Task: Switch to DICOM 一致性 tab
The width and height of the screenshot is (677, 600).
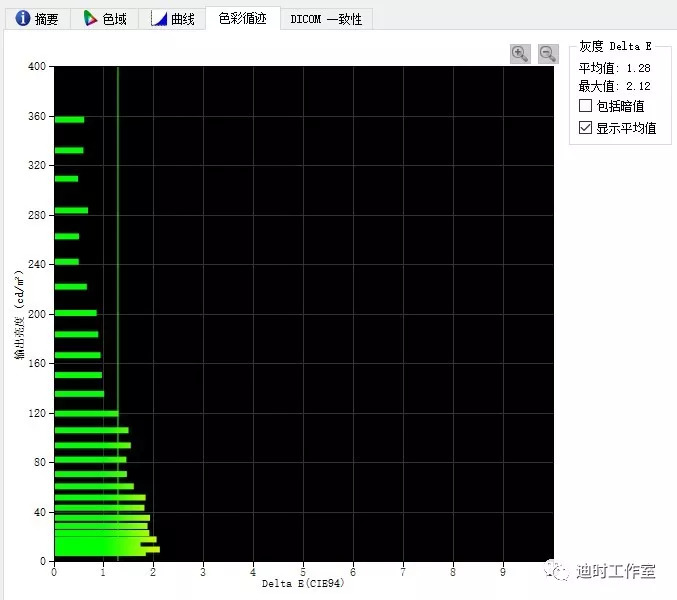Action: (326, 19)
